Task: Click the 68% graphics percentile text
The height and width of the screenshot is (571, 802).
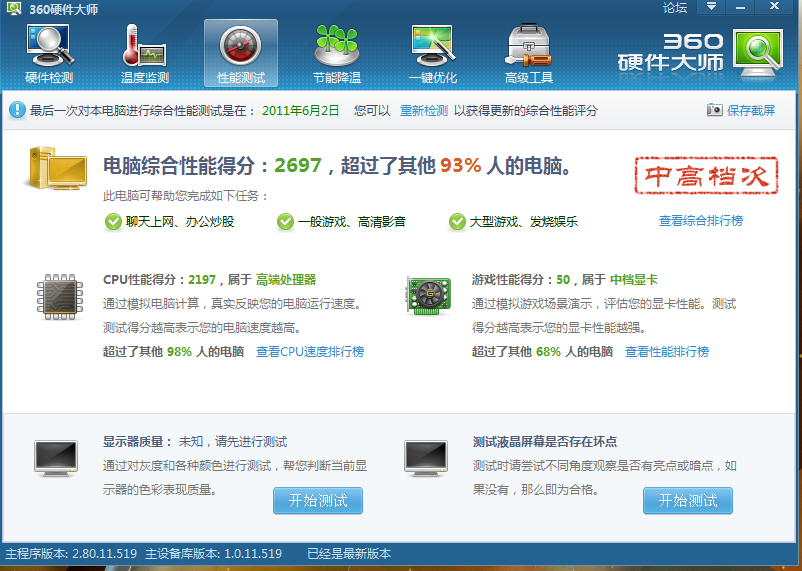Action: [x=548, y=352]
